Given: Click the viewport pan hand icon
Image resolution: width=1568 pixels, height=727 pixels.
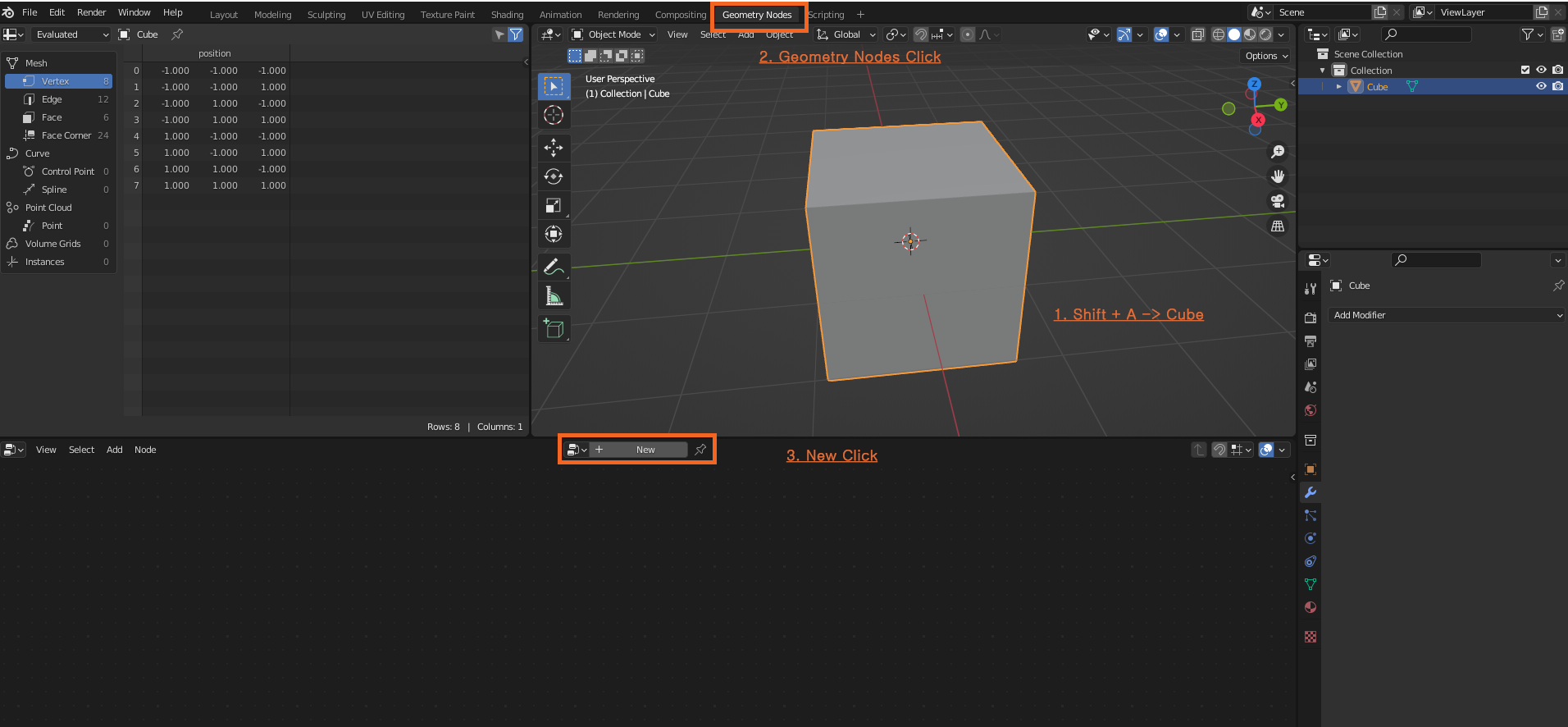Looking at the screenshot, I should pyautogui.click(x=1278, y=176).
